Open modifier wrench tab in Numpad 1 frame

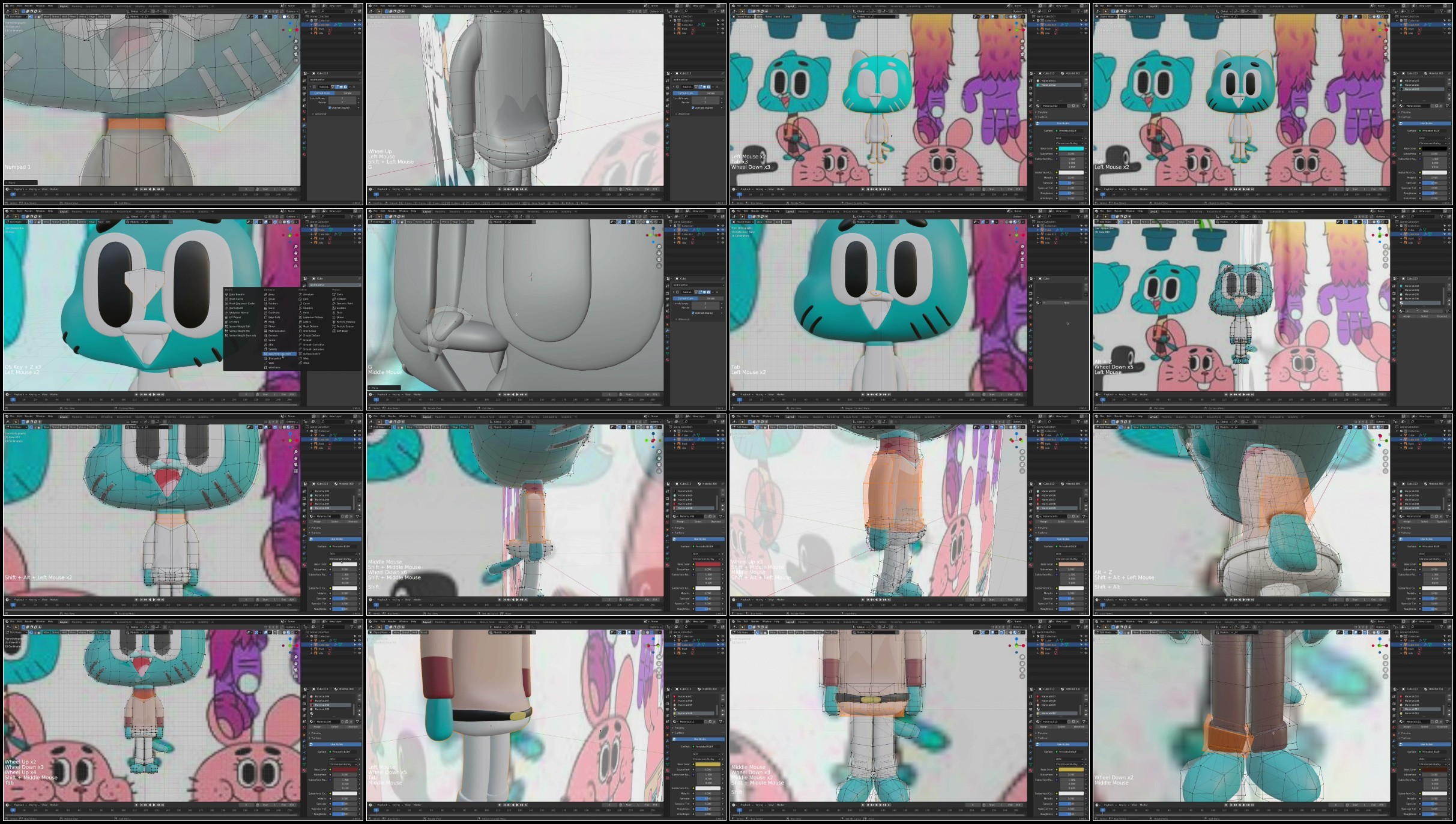point(304,125)
